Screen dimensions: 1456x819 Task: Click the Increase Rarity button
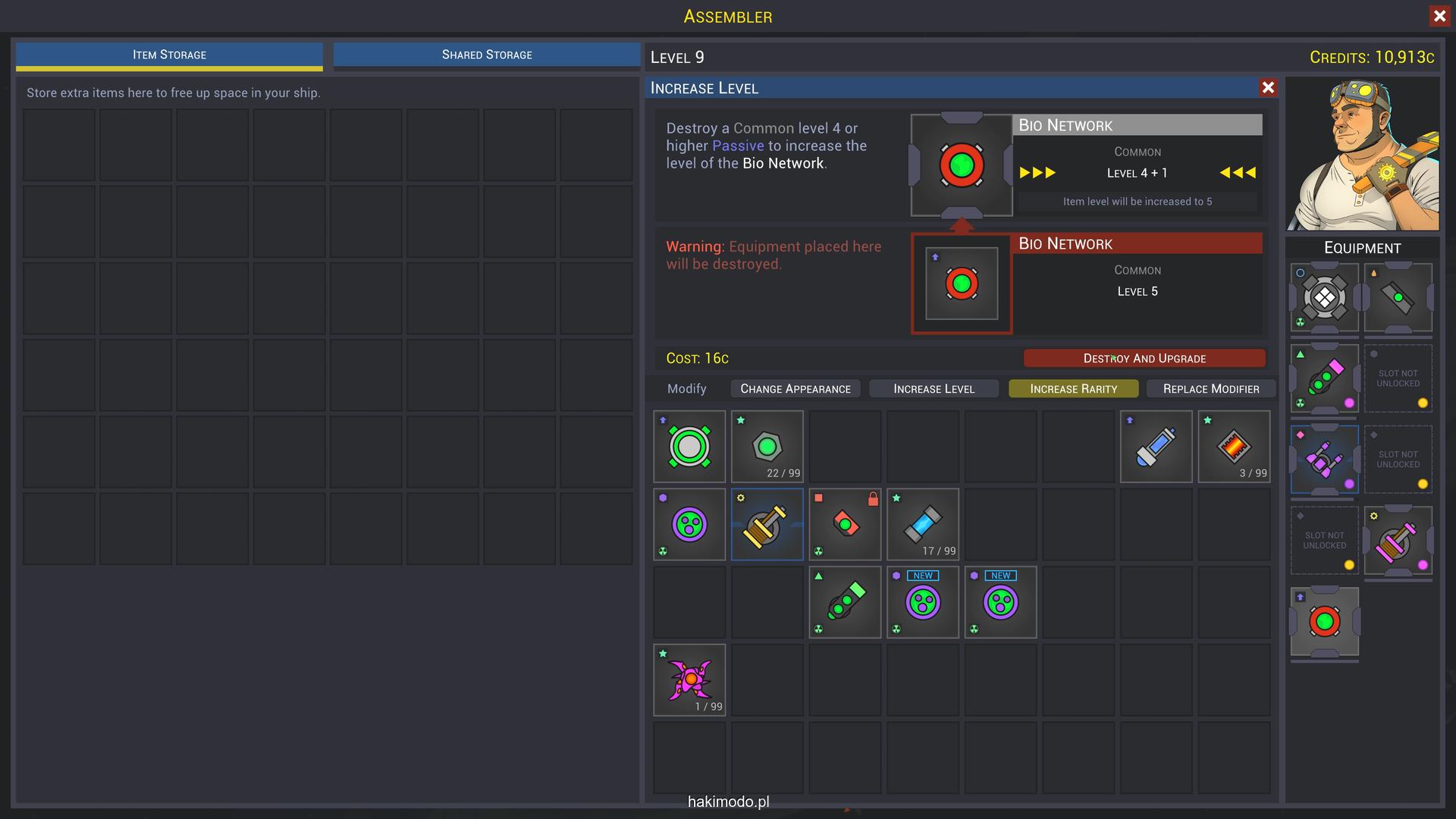(1073, 388)
